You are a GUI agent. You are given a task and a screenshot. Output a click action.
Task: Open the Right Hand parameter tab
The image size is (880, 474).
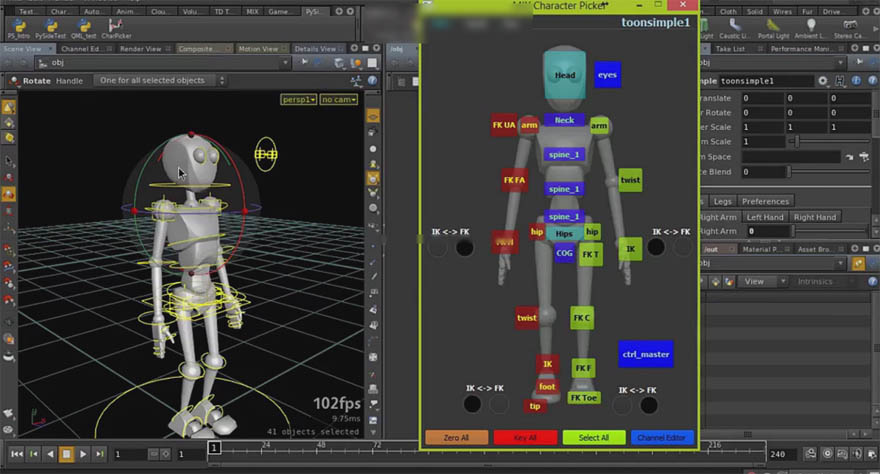click(x=815, y=217)
